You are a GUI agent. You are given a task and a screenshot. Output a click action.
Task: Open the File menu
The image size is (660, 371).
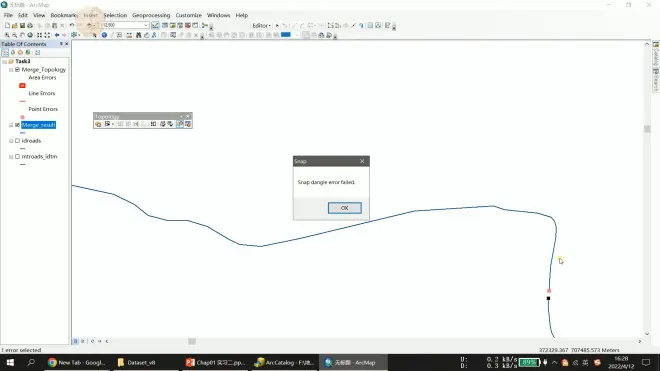click(8, 15)
